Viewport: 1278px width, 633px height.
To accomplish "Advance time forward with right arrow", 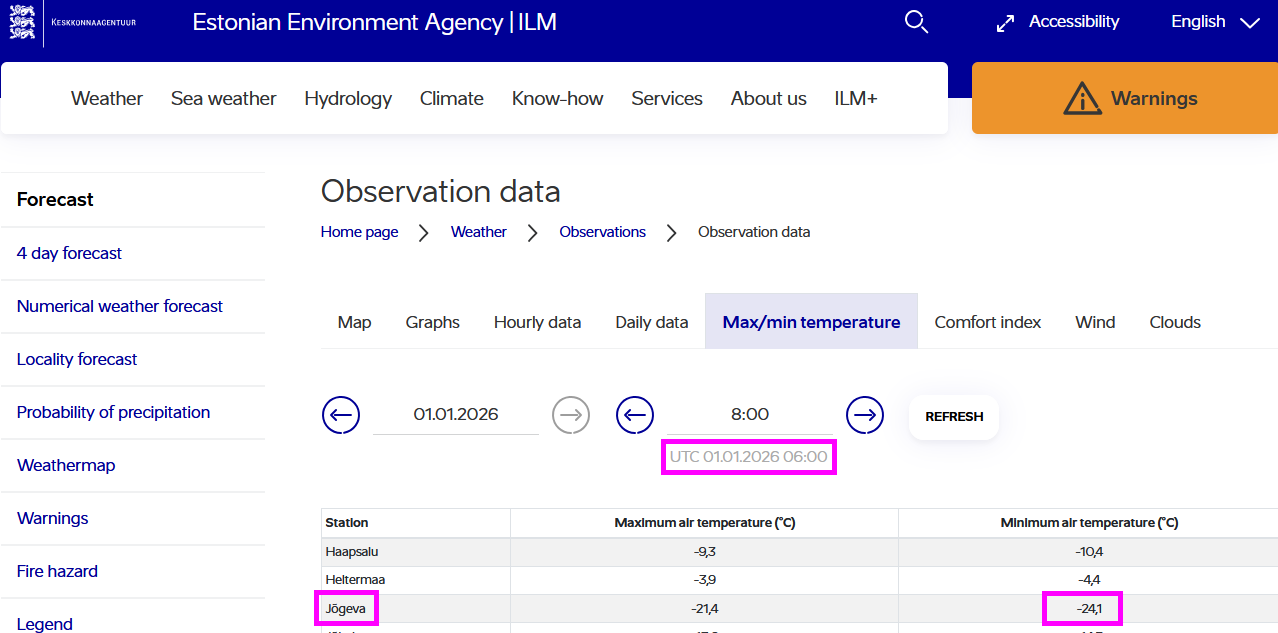I will tap(865, 414).
